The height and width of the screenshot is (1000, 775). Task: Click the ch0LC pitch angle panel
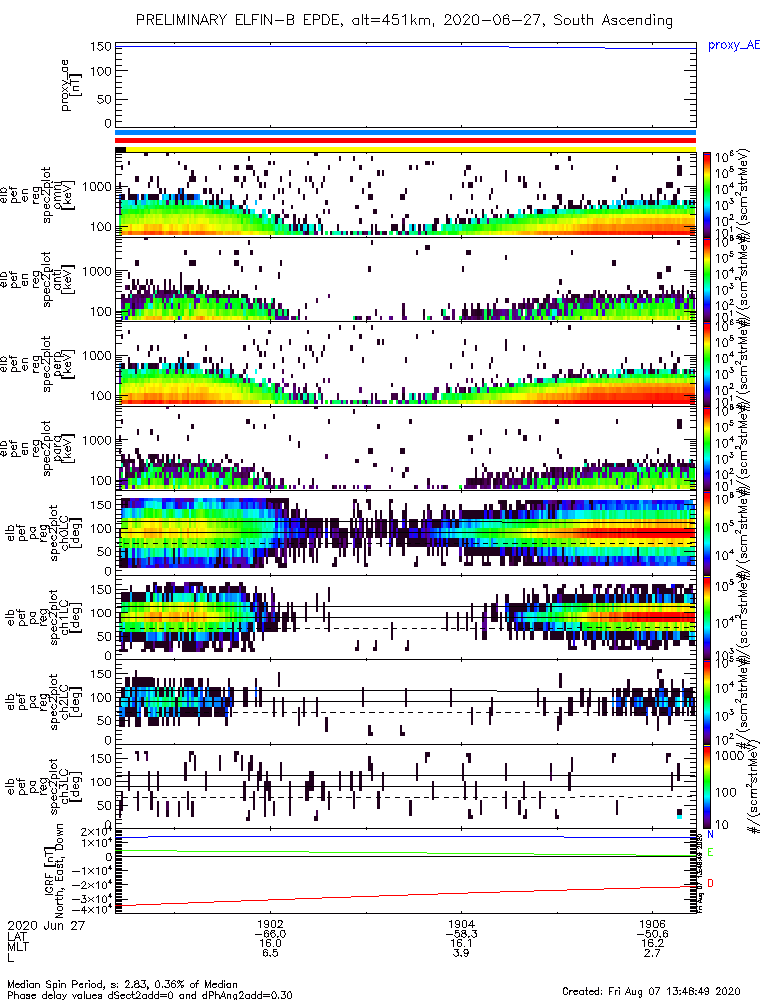click(x=406, y=533)
